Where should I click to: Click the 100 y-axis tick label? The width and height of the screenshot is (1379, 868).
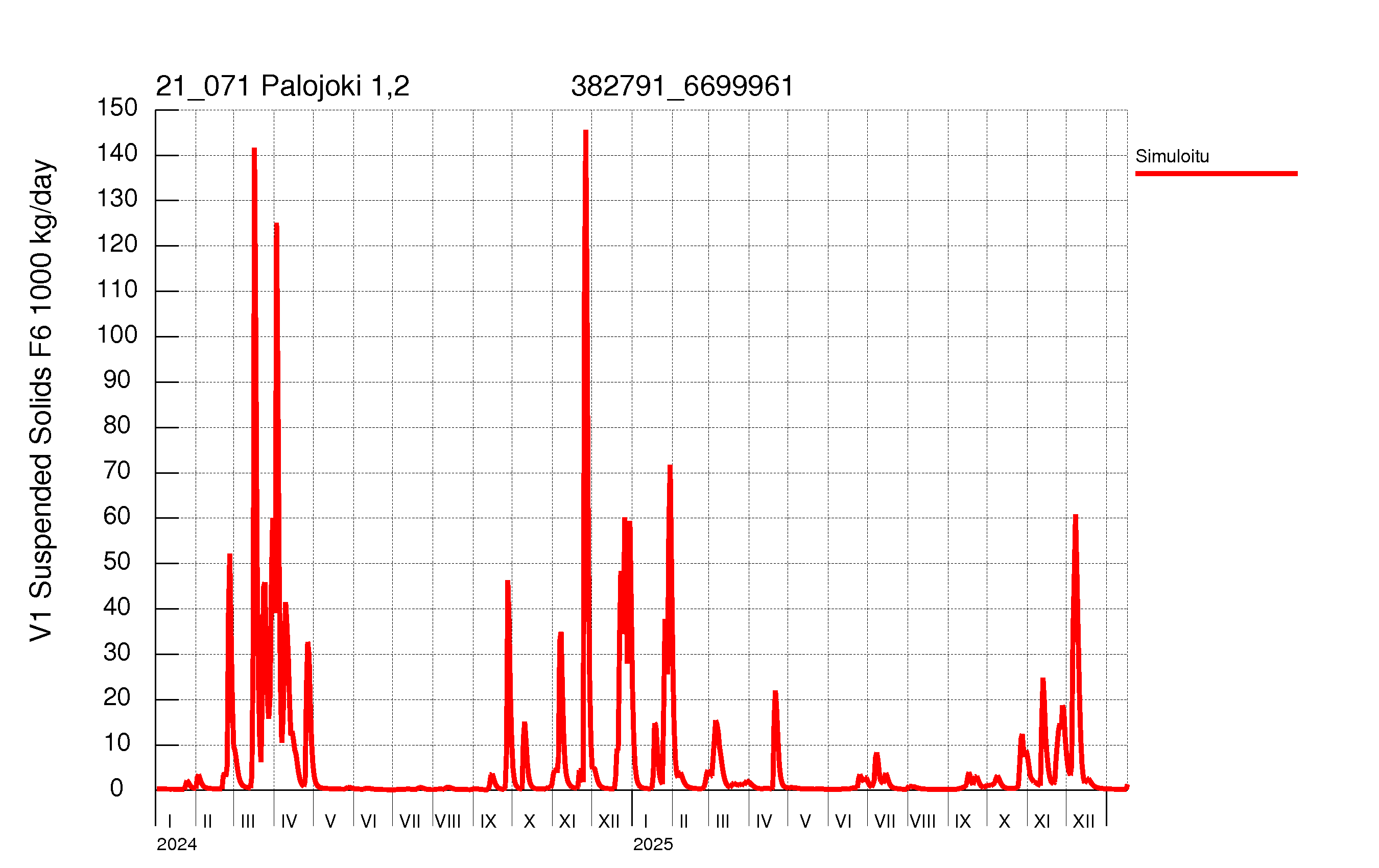click(117, 335)
